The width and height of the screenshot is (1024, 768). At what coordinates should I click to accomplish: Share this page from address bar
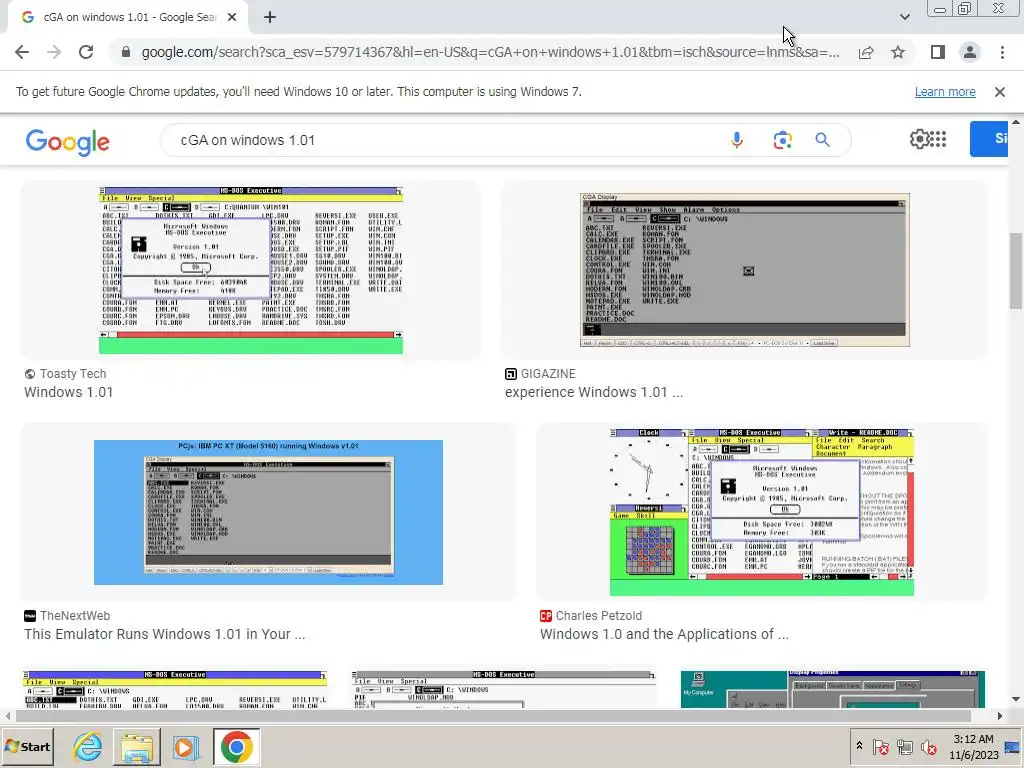(x=866, y=52)
